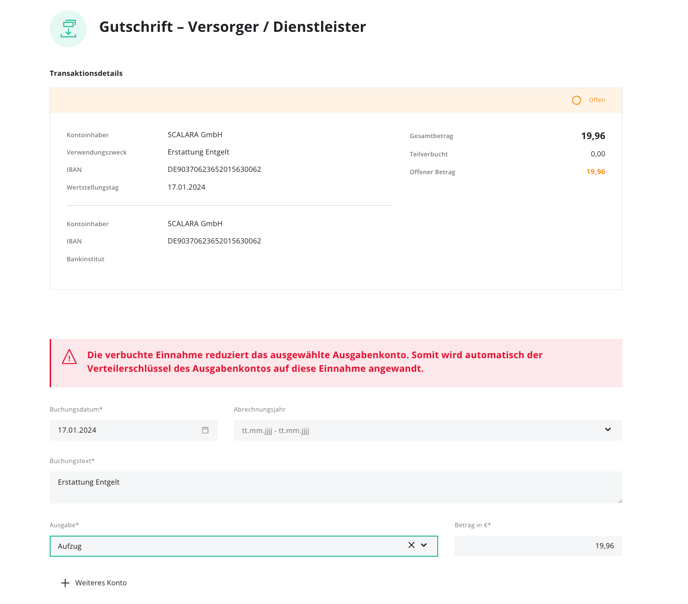
Task: Click the red warning triangle icon
Action: [69, 357]
